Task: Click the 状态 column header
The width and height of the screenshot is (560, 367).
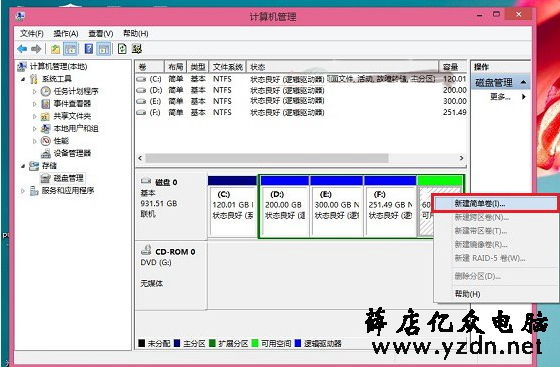Action: 342,67
